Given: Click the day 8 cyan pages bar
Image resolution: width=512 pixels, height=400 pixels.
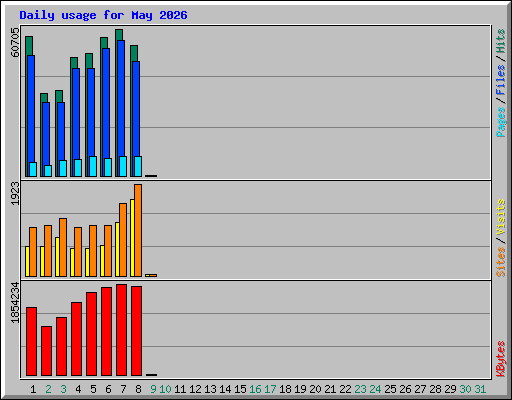Looking at the screenshot, I should (x=138, y=166).
